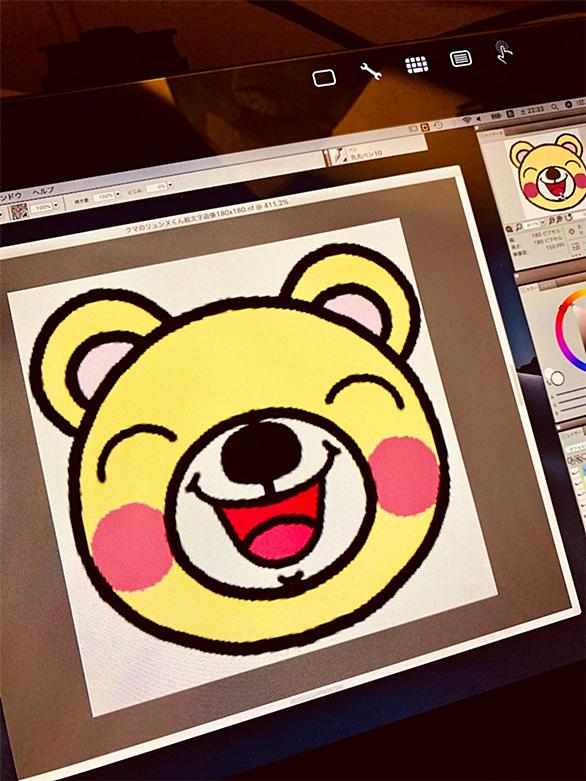Tap the rounded rectangle screen icon in the overlay
Screen dimensions: 586x781
(324, 78)
